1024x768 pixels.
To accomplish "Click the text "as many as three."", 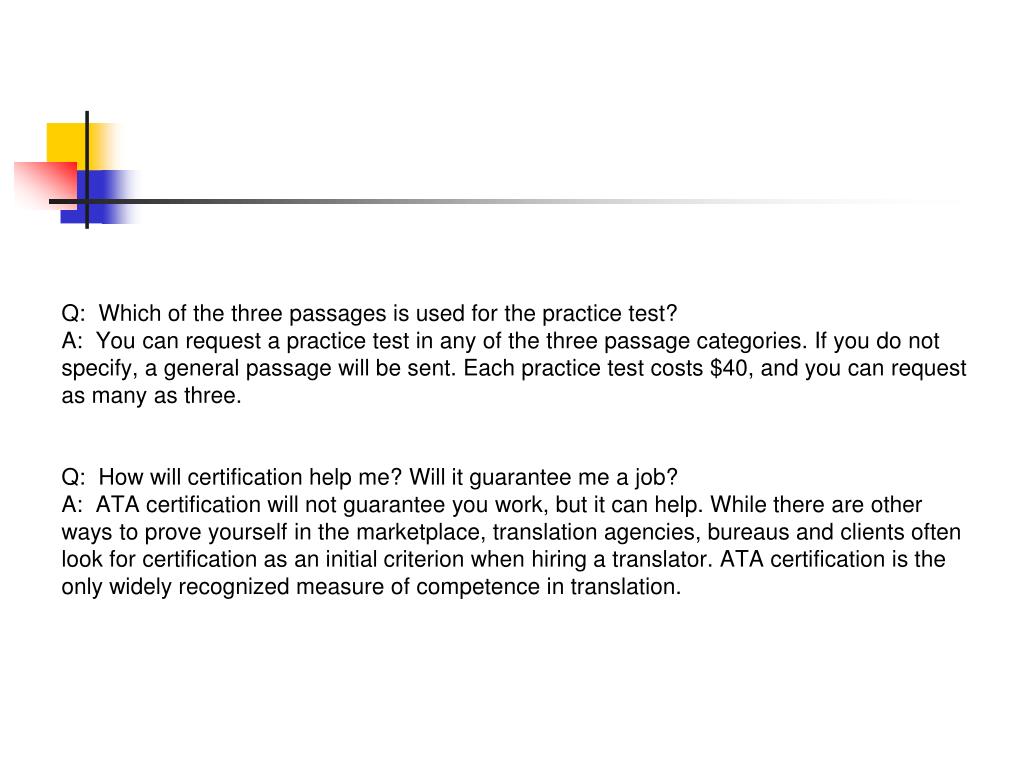I will [152, 396].
